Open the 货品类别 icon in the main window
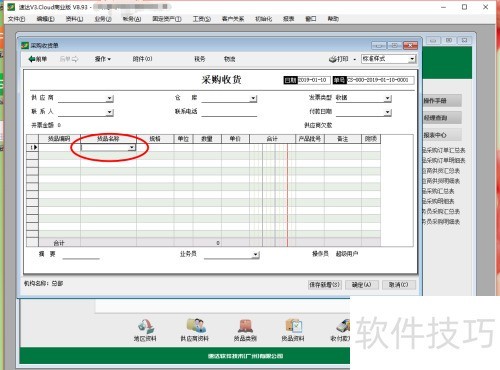 tap(245, 326)
